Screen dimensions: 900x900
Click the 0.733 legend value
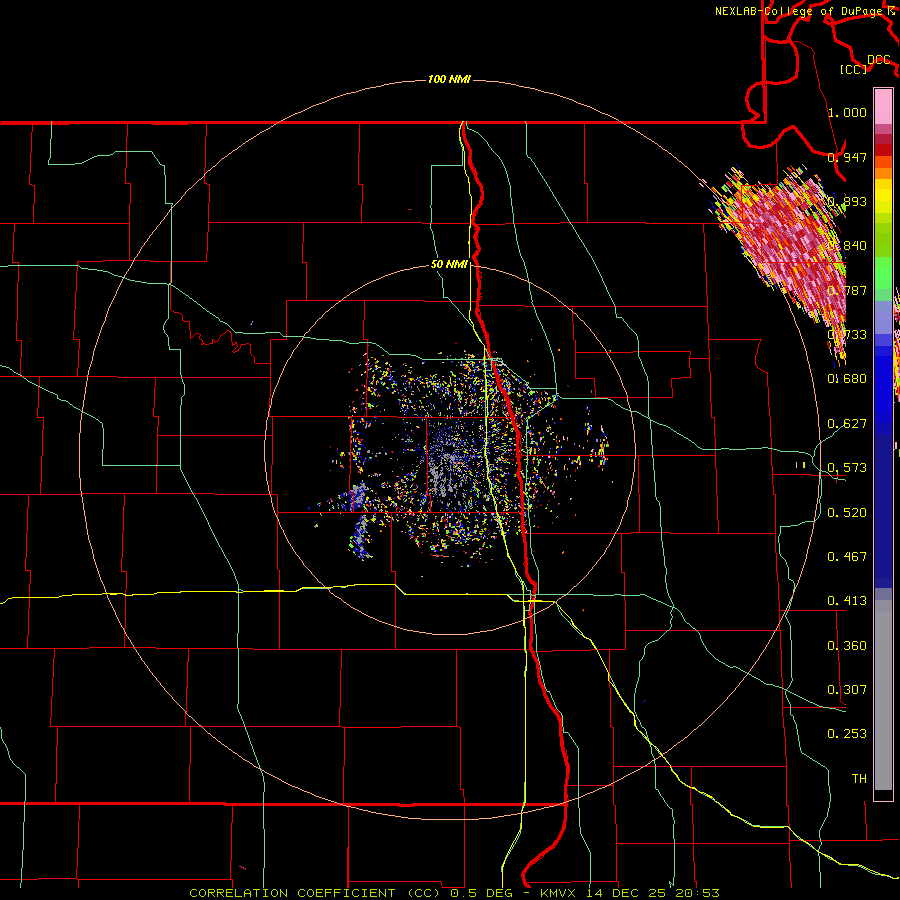pos(847,335)
